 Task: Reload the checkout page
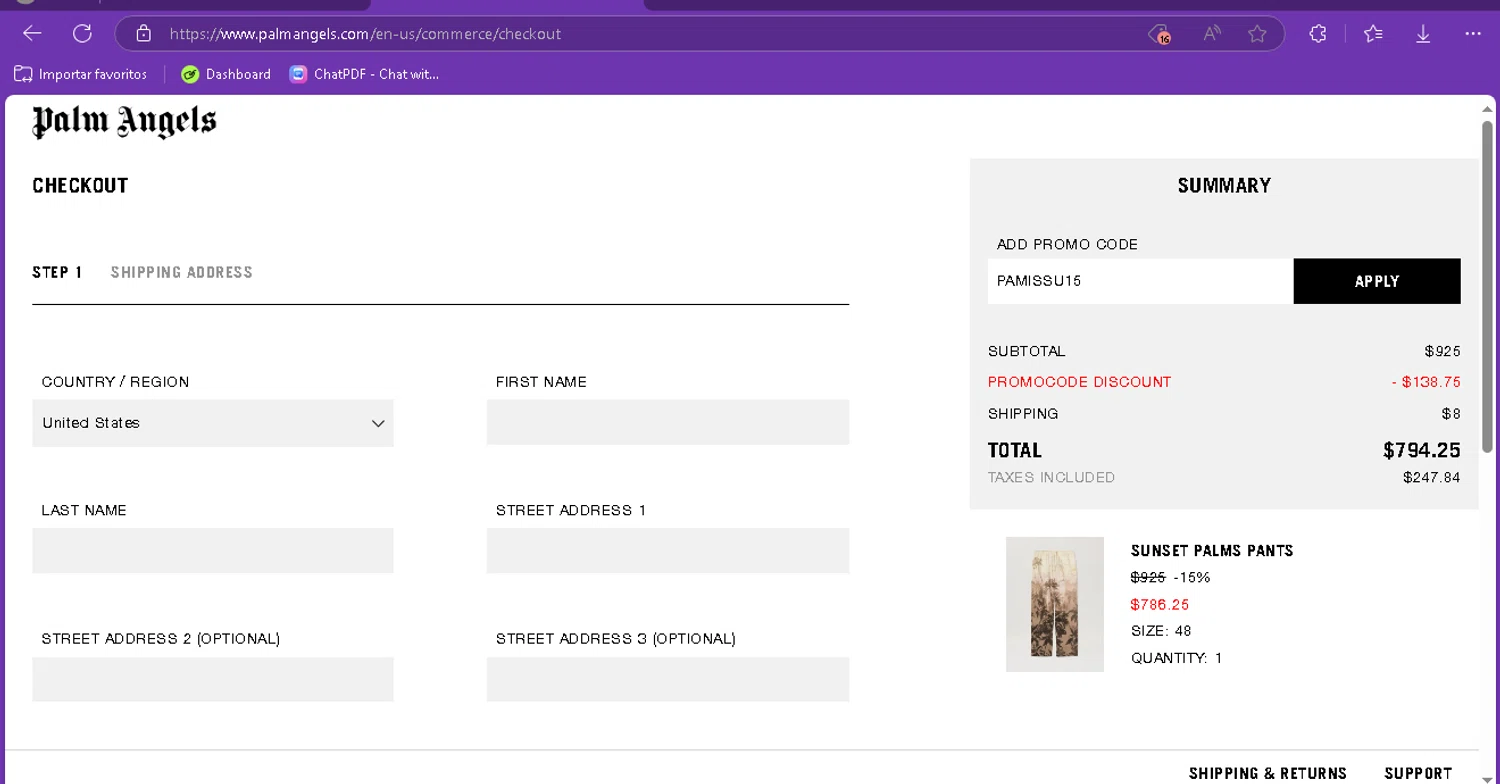tap(82, 34)
